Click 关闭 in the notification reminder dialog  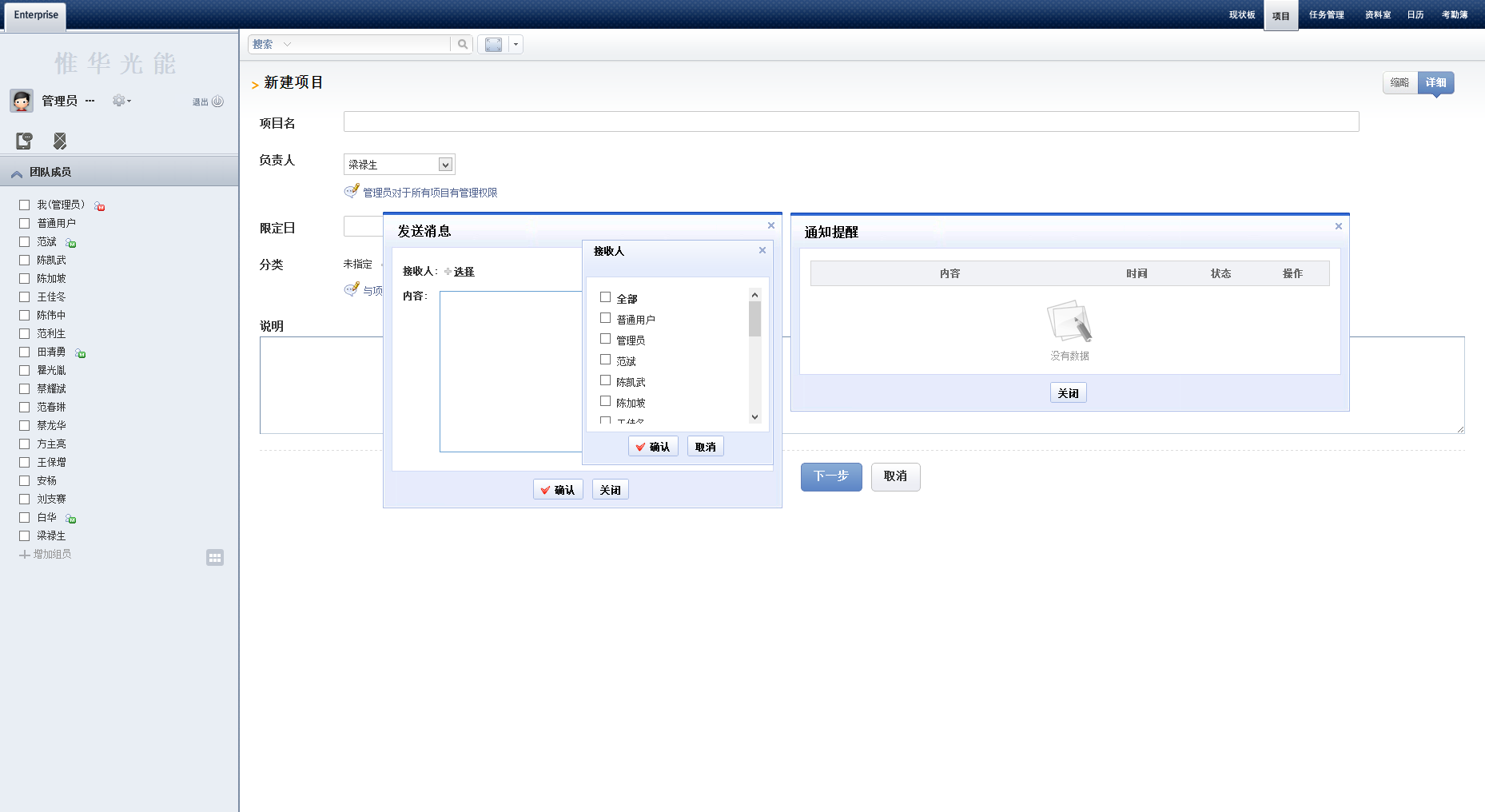coord(1068,393)
